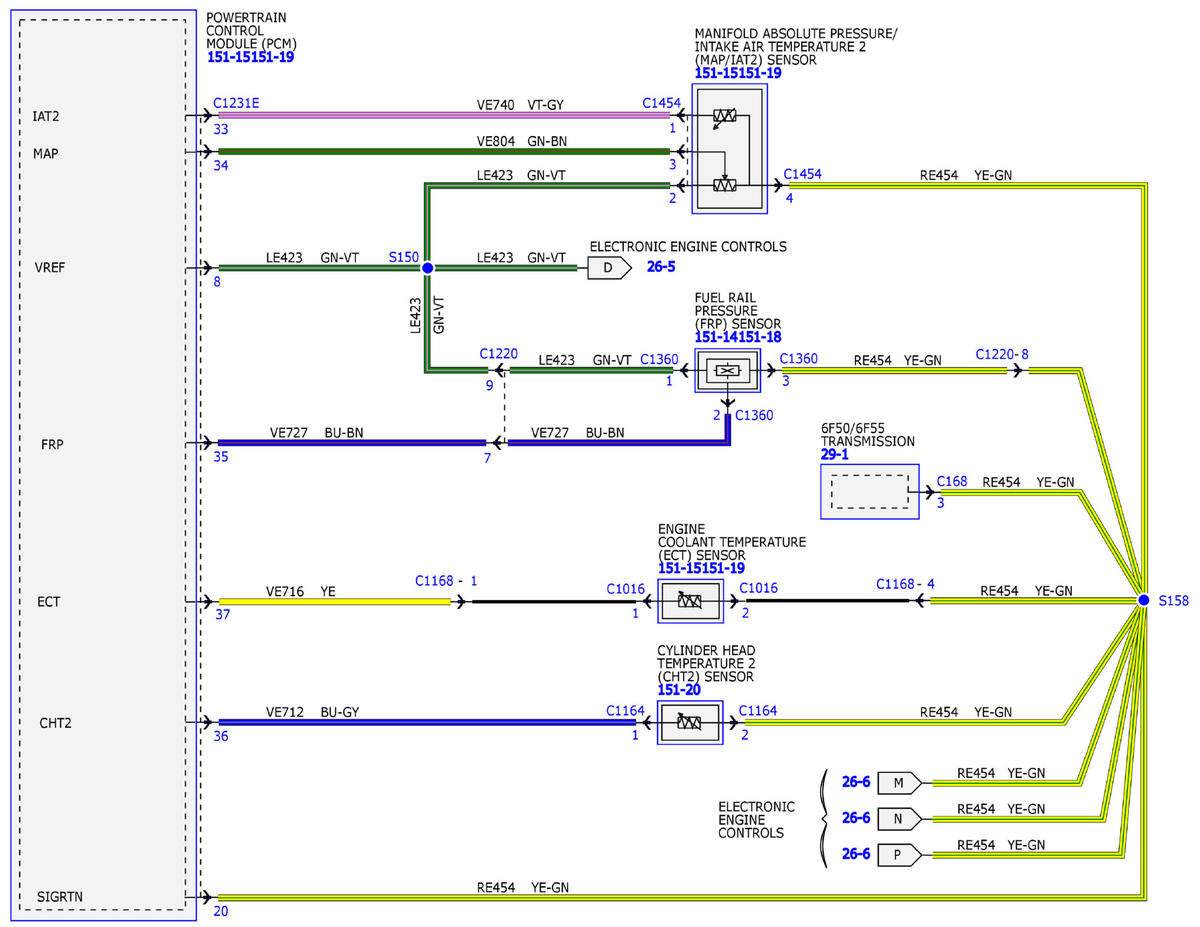The width and height of the screenshot is (1200, 927).
Task: Open the 26-6 link beside connector P
Action: point(856,854)
